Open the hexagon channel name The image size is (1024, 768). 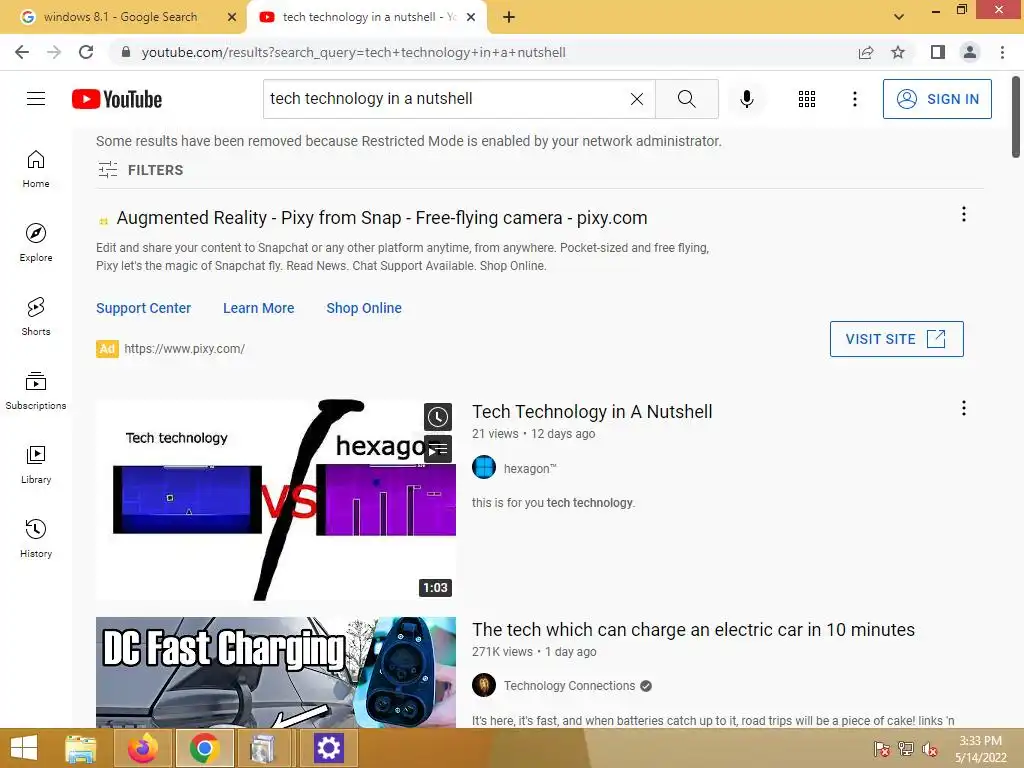pos(530,468)
